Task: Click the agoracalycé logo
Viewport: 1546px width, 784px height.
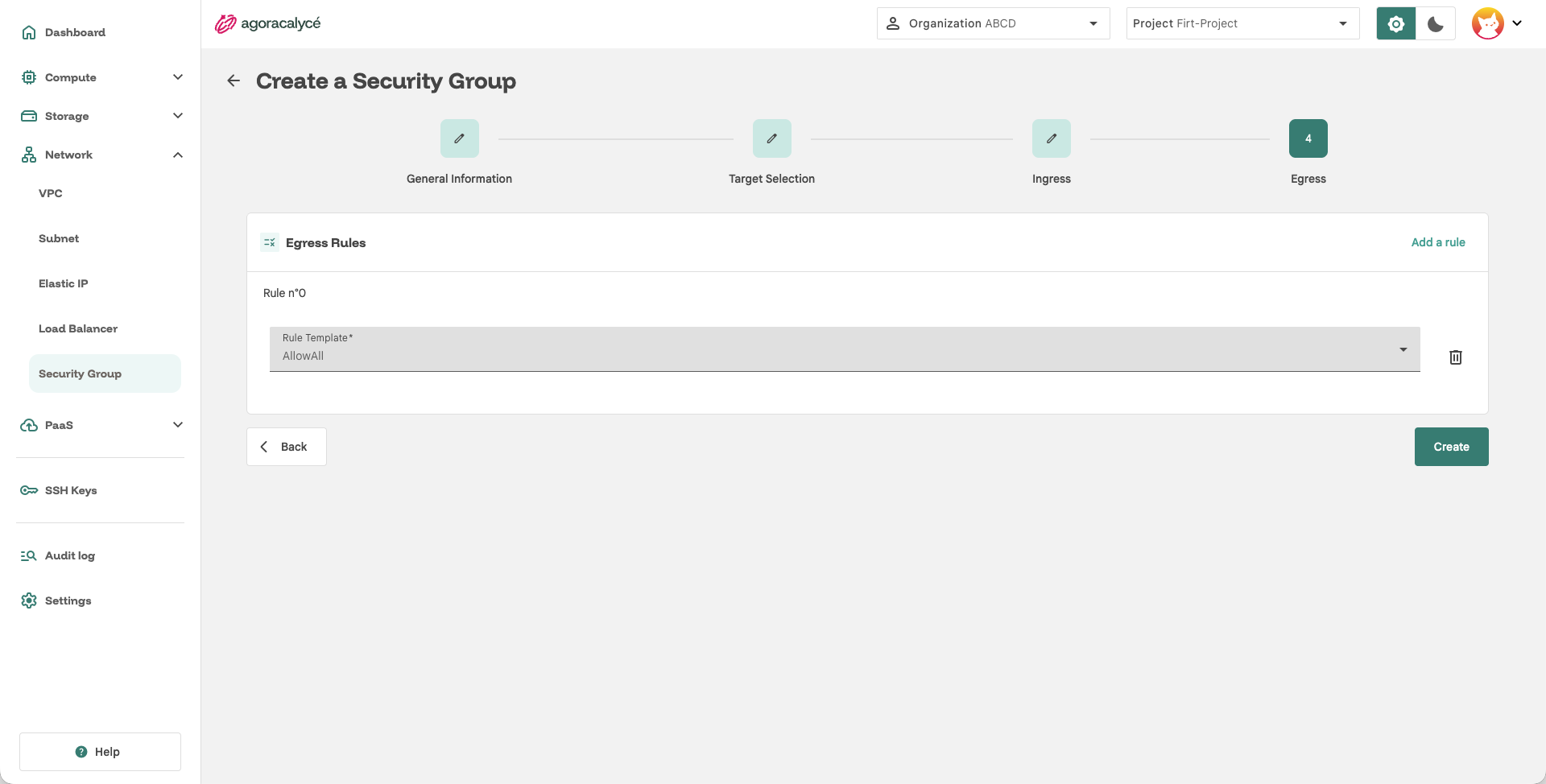Action: [x=267, y=23]
